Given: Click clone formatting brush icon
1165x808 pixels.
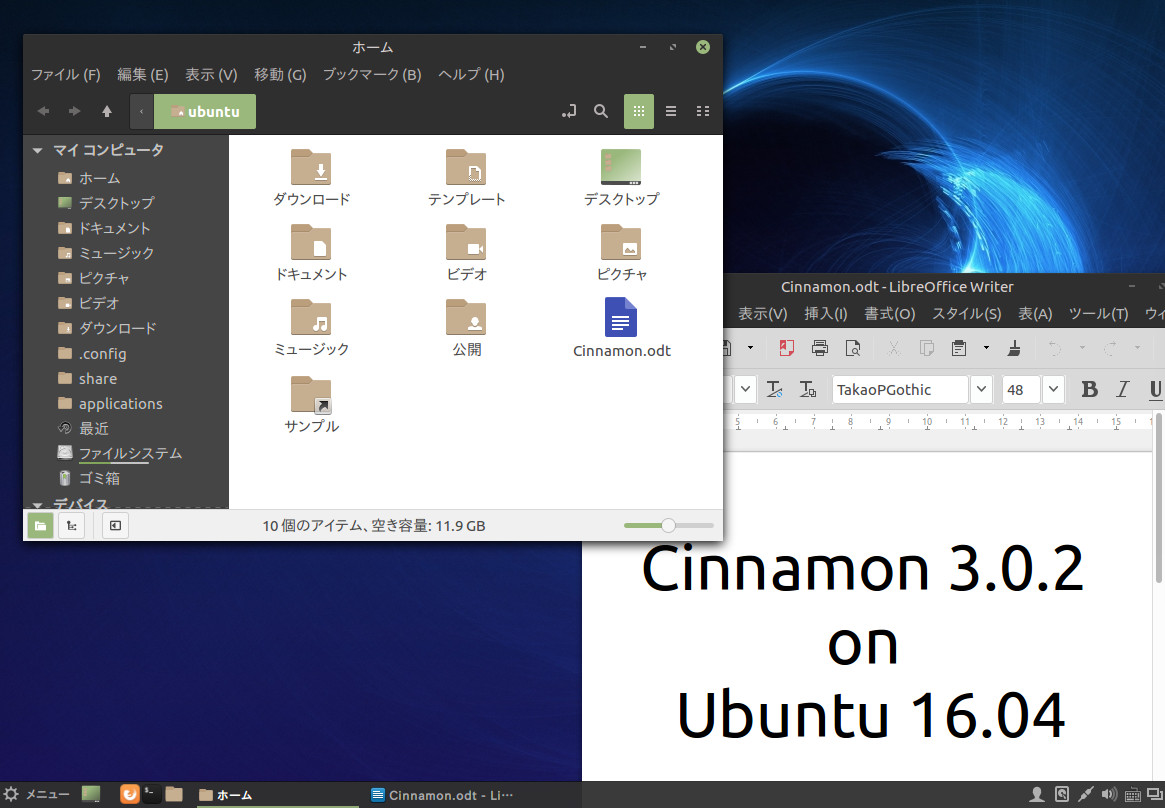Looking at the screenshot, I should (1014, 348).
